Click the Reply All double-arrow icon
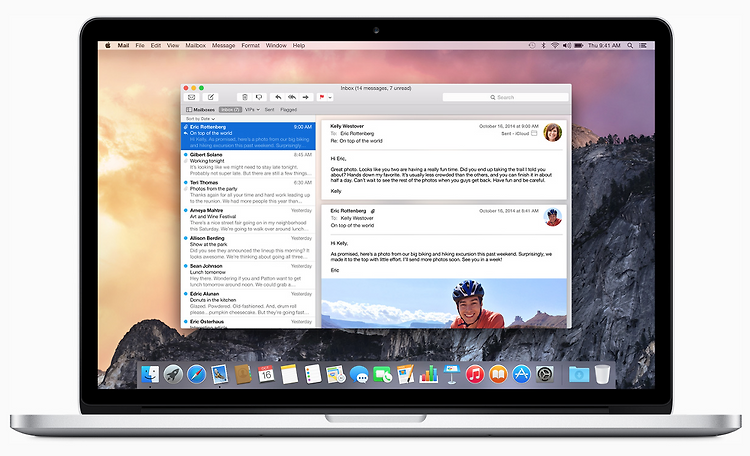The height and width of the screenshot is (456, 750). click(x=292, y=97)
